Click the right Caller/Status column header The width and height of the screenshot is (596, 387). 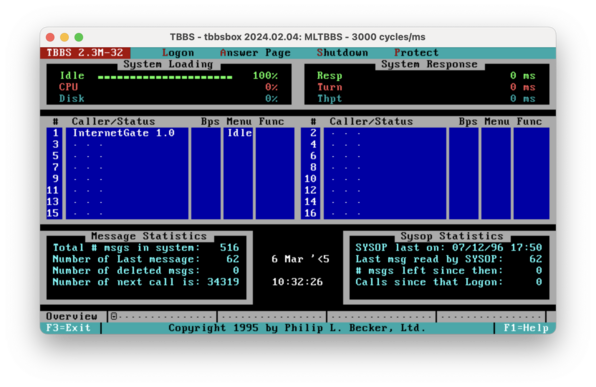click(371, 121)
